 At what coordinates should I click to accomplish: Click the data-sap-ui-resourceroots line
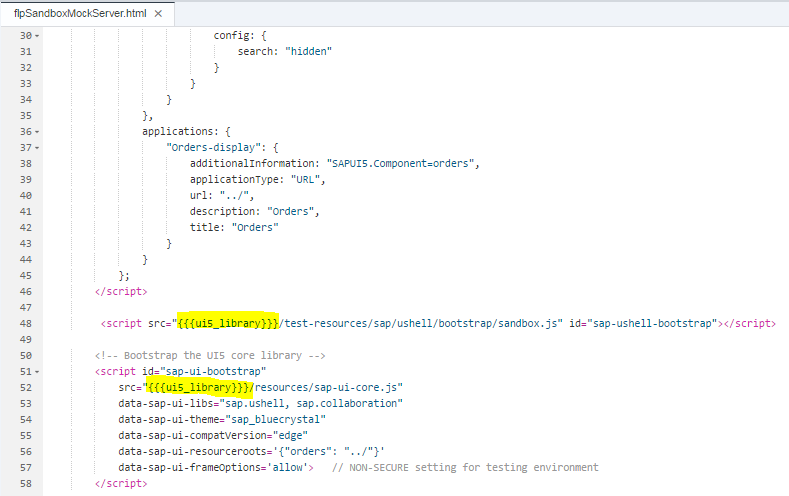tap(252, 451)
